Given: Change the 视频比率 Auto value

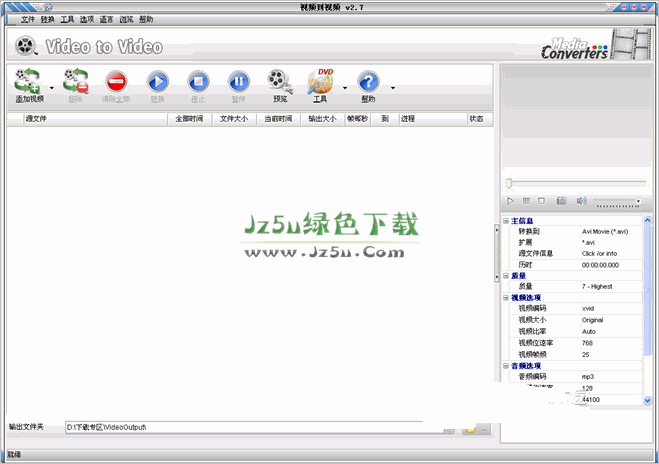Looking at the screenshot, I should 589,332.
